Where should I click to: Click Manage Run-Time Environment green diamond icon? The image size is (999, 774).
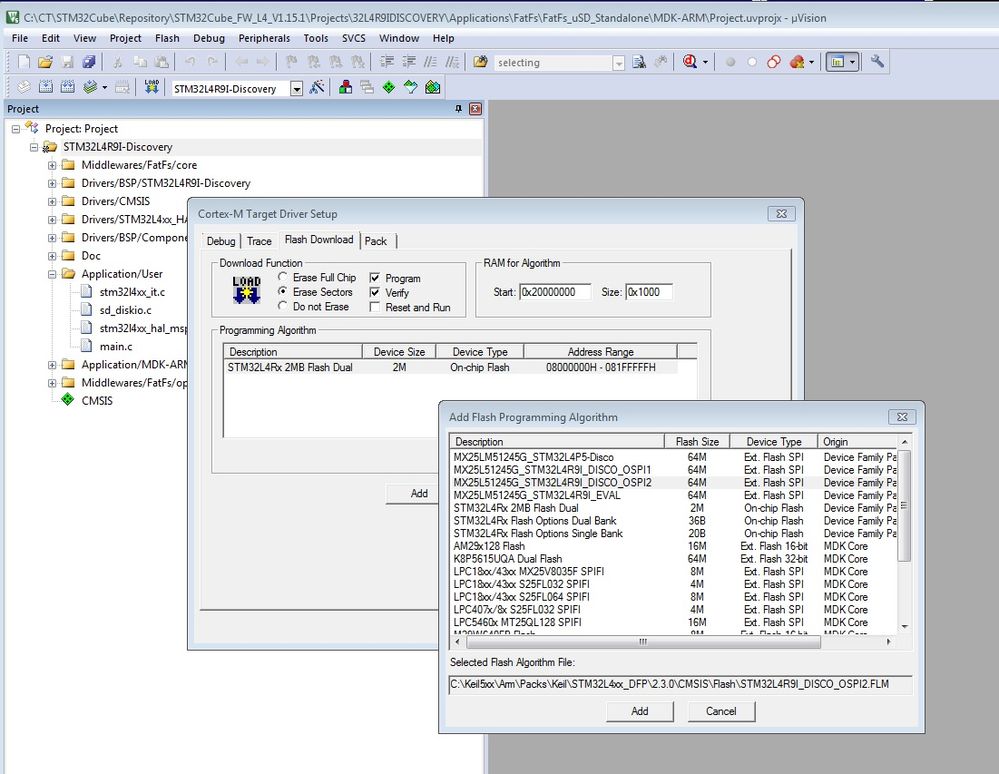coord(389,87)
